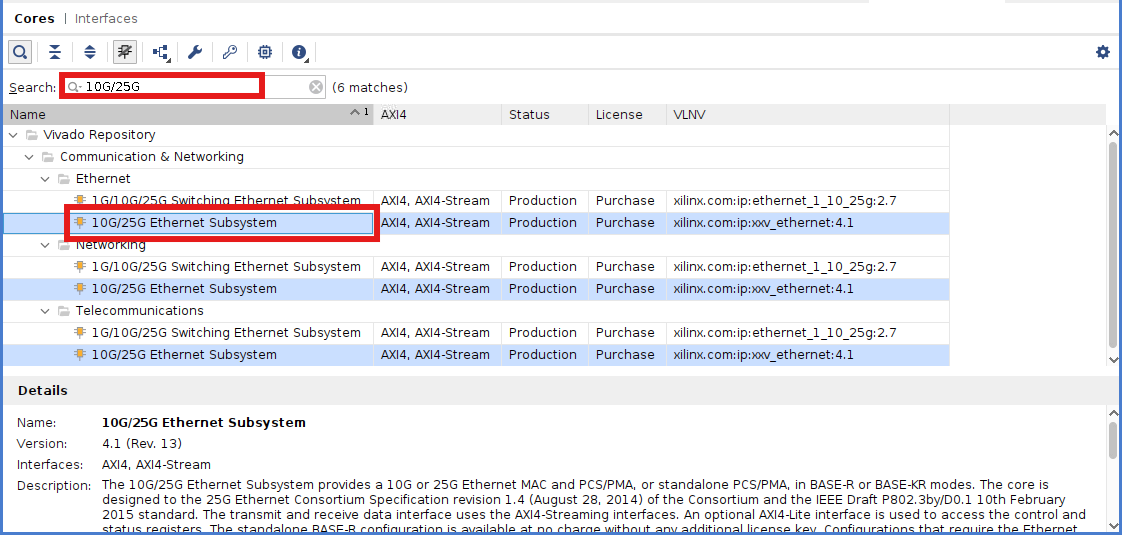Viewport: 1123px width, 535px height.
Task: Open the settings gear icon
Action: pos(1103,52)
